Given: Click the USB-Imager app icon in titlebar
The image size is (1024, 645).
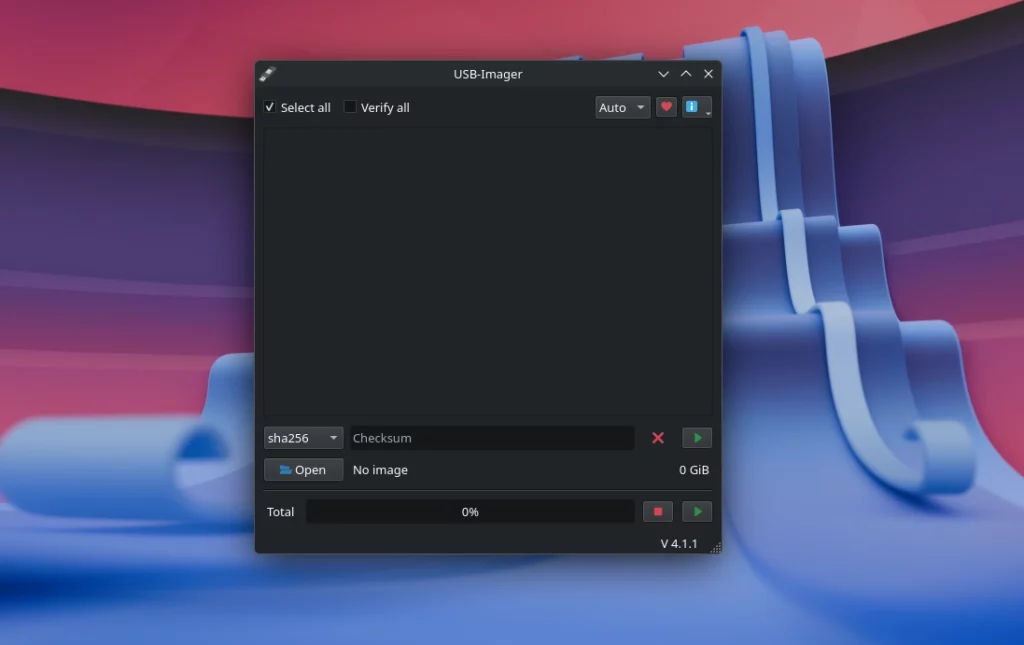Looking at the screenshot, I should 267,74.
